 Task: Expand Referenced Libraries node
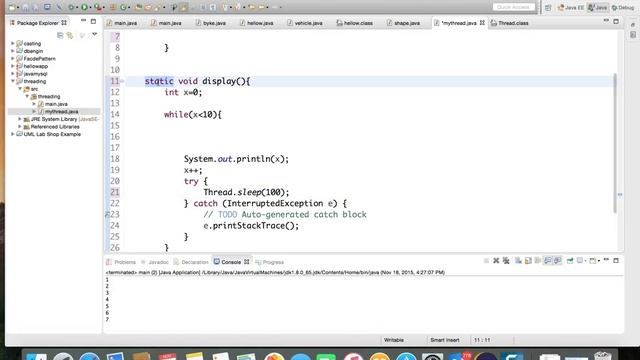(20, 127)
